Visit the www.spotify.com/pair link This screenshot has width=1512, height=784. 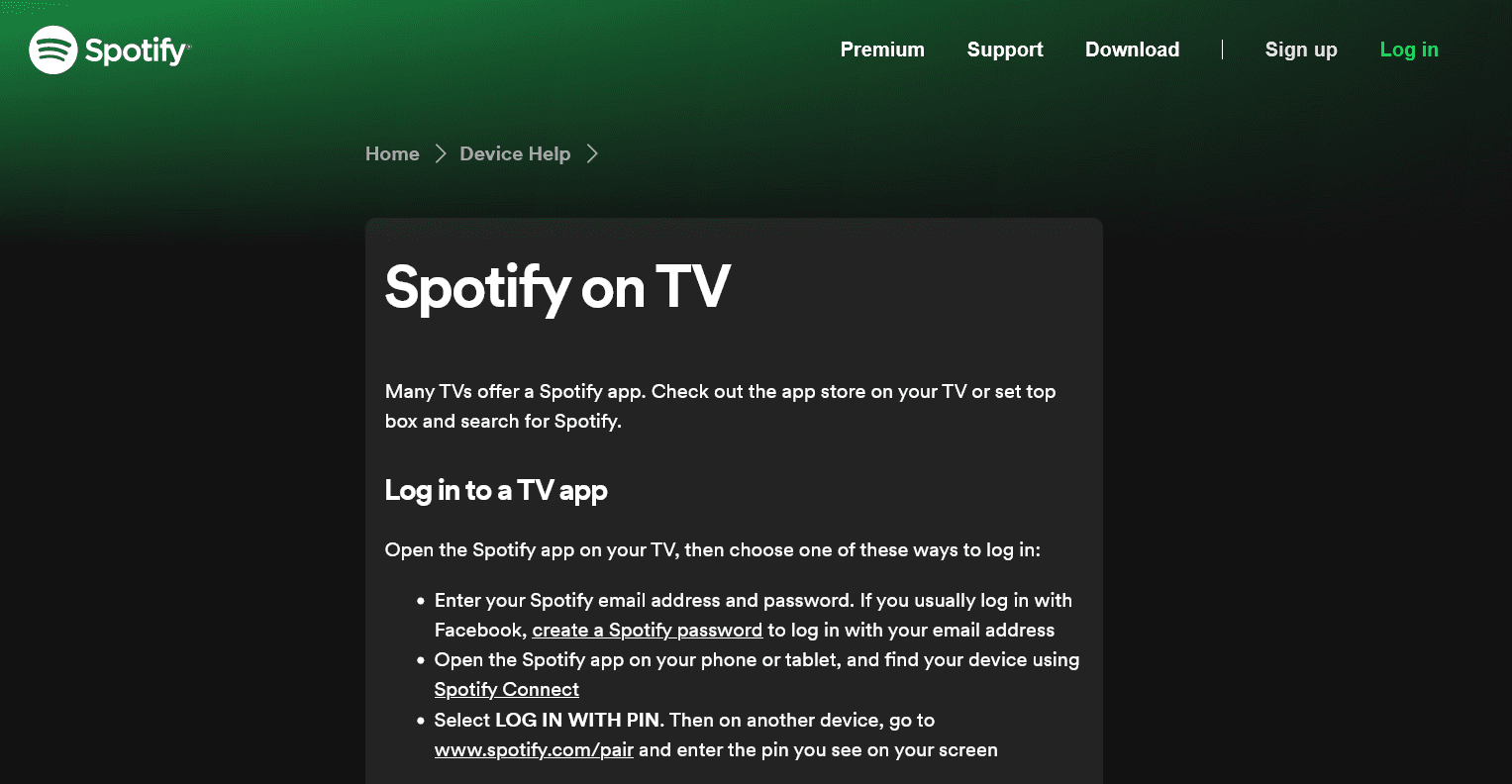tap(534, 750)
